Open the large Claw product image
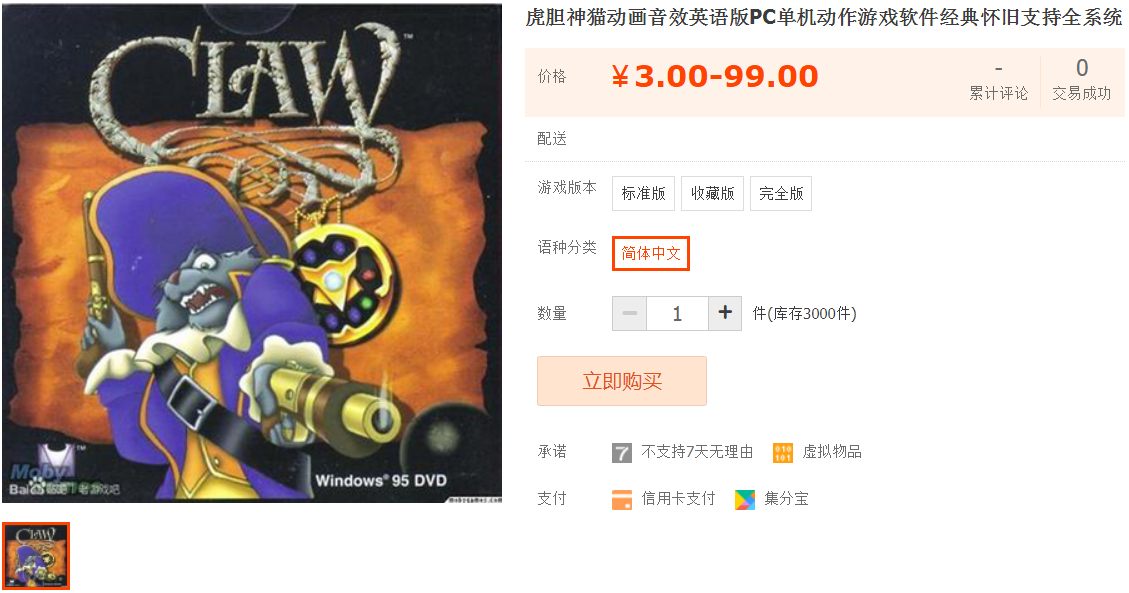The height and width of the screenshot is (593, 1129). tap(252, 253)
